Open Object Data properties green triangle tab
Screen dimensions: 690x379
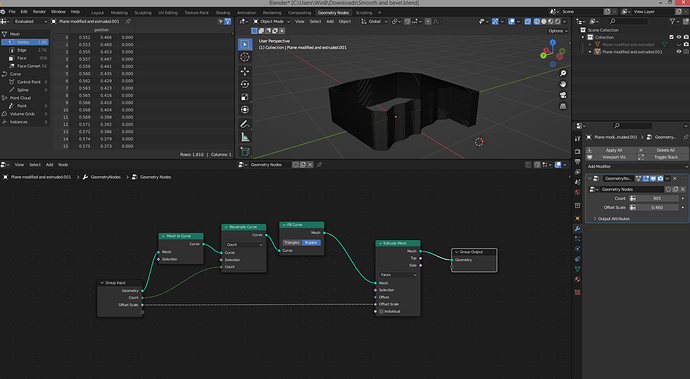tap(577, 269)
